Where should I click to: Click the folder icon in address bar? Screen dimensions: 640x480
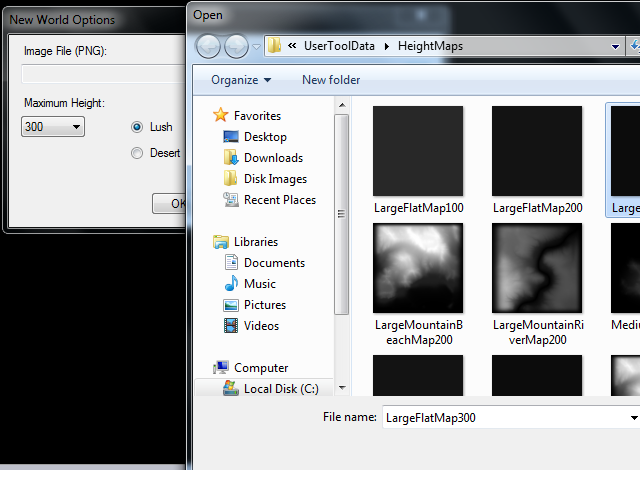274,46
